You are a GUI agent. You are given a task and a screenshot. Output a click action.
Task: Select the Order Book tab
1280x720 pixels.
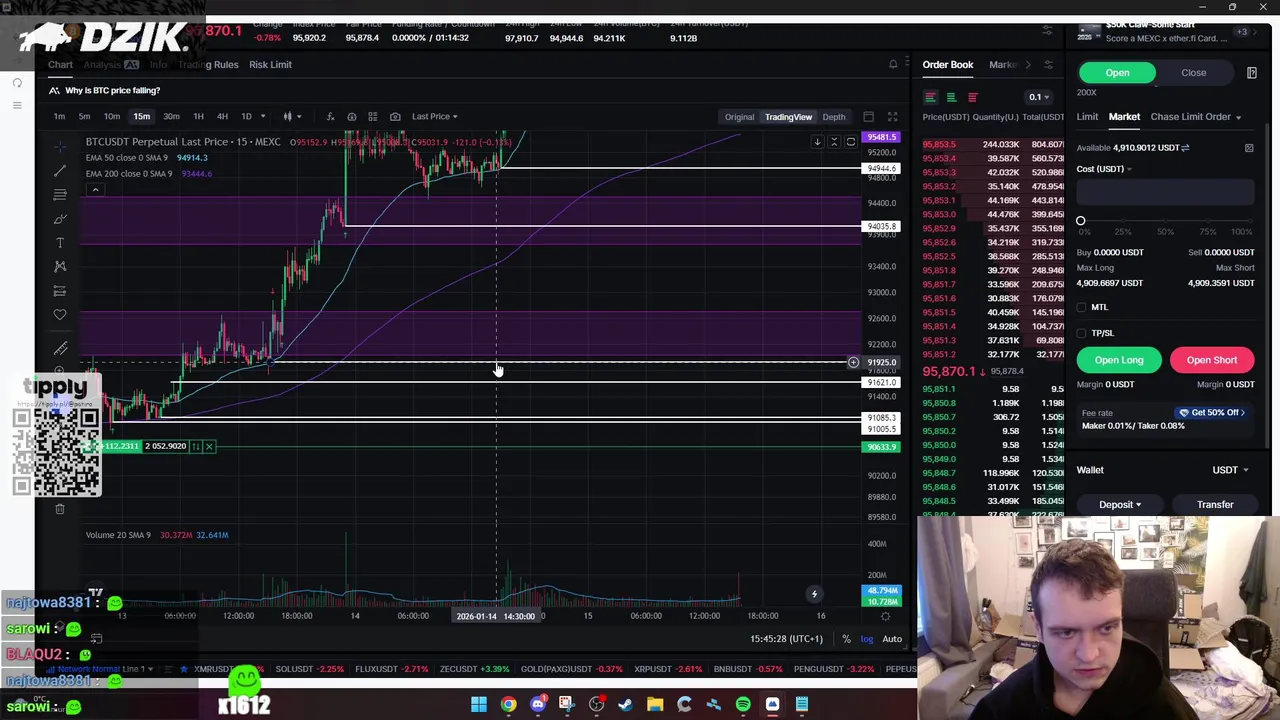pos(947,65)
